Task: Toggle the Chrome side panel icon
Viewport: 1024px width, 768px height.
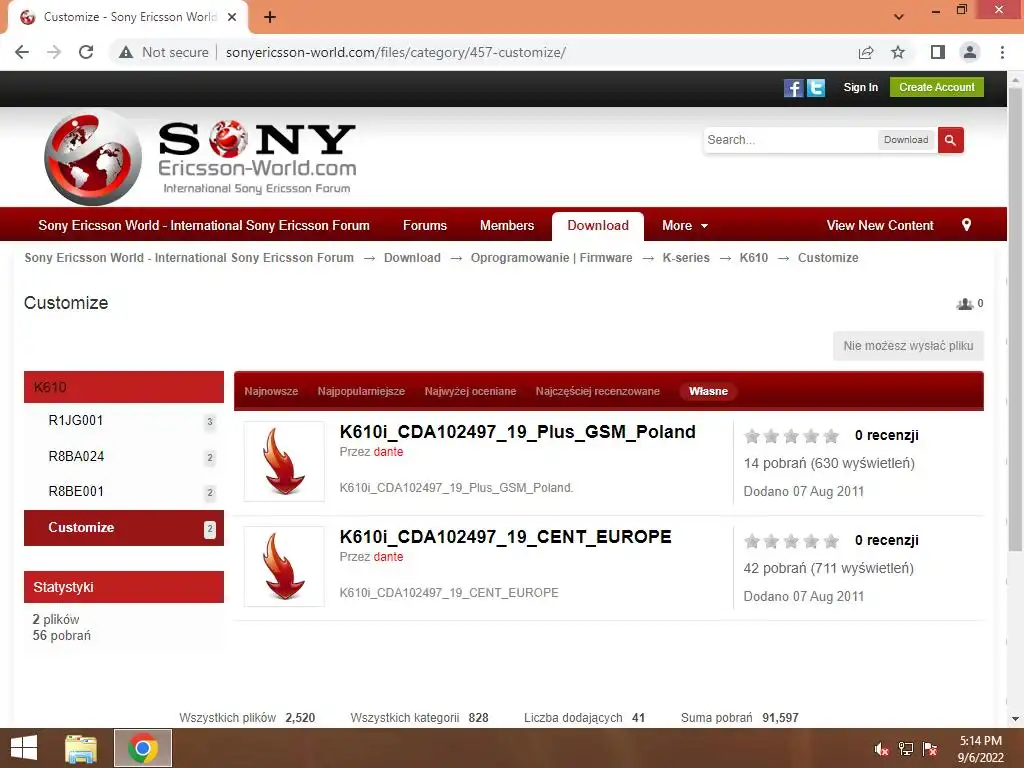Action: tap(938, 52)
